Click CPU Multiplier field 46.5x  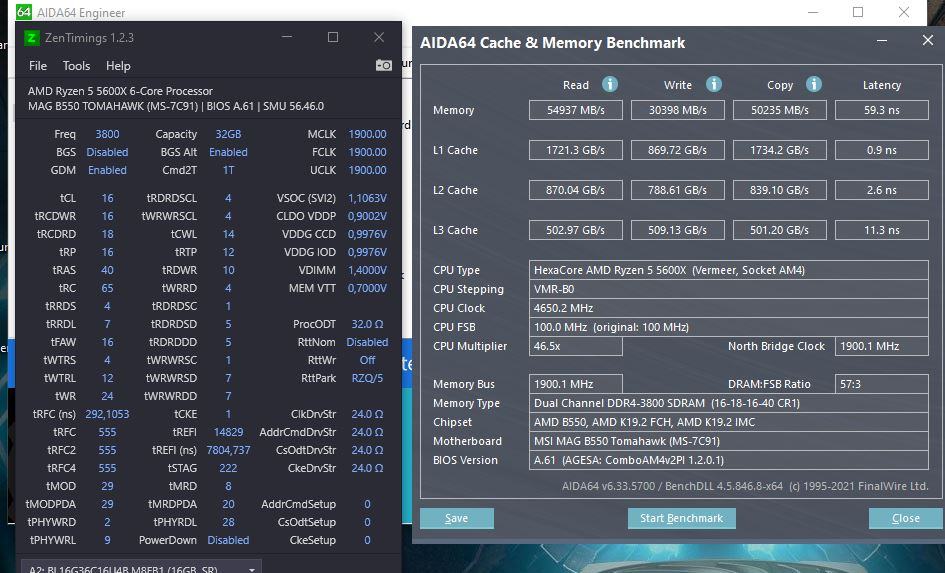point(576,346)
